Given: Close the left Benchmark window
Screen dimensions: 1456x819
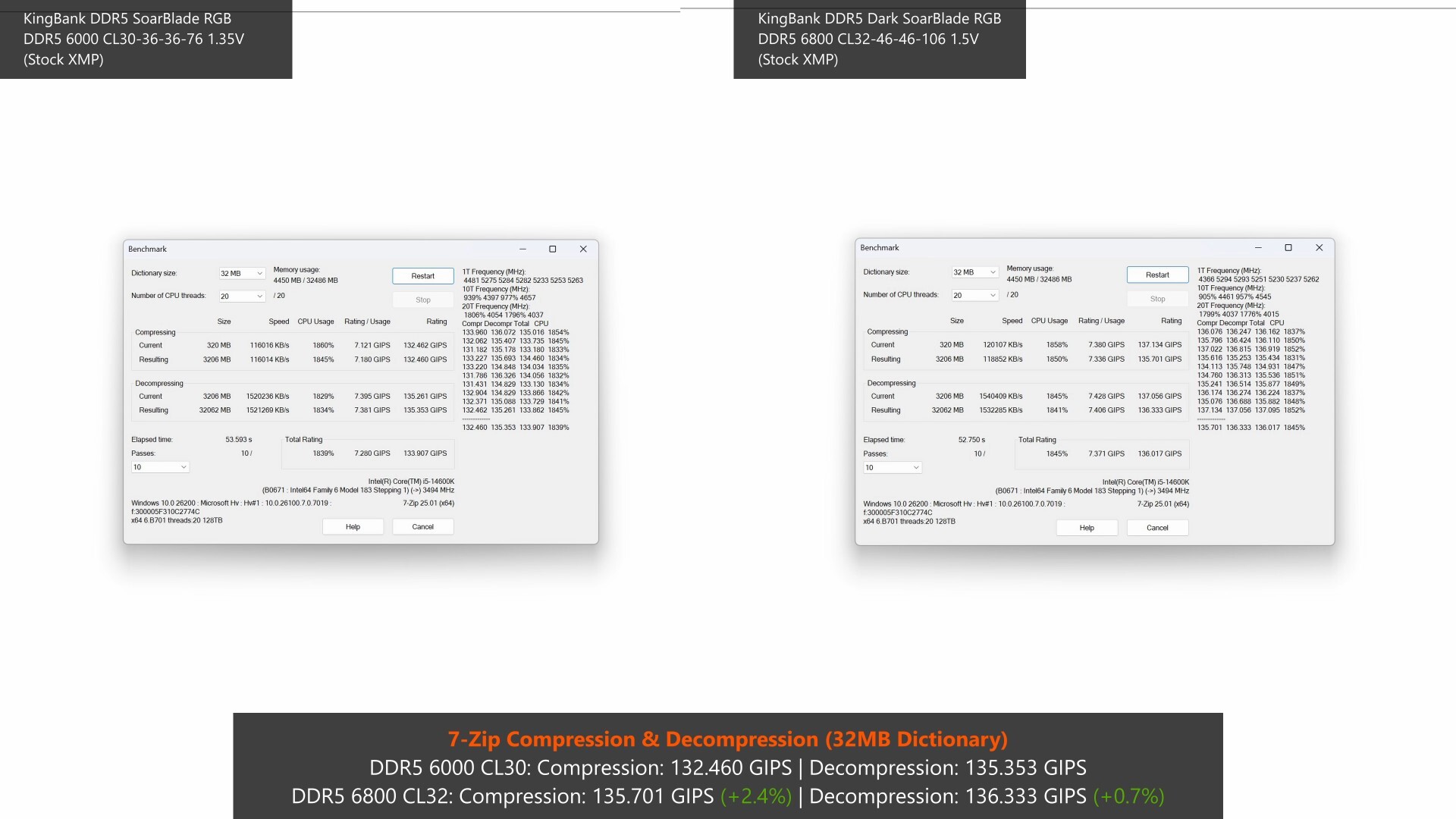Looking at the screenshot, I should (582, 249).
